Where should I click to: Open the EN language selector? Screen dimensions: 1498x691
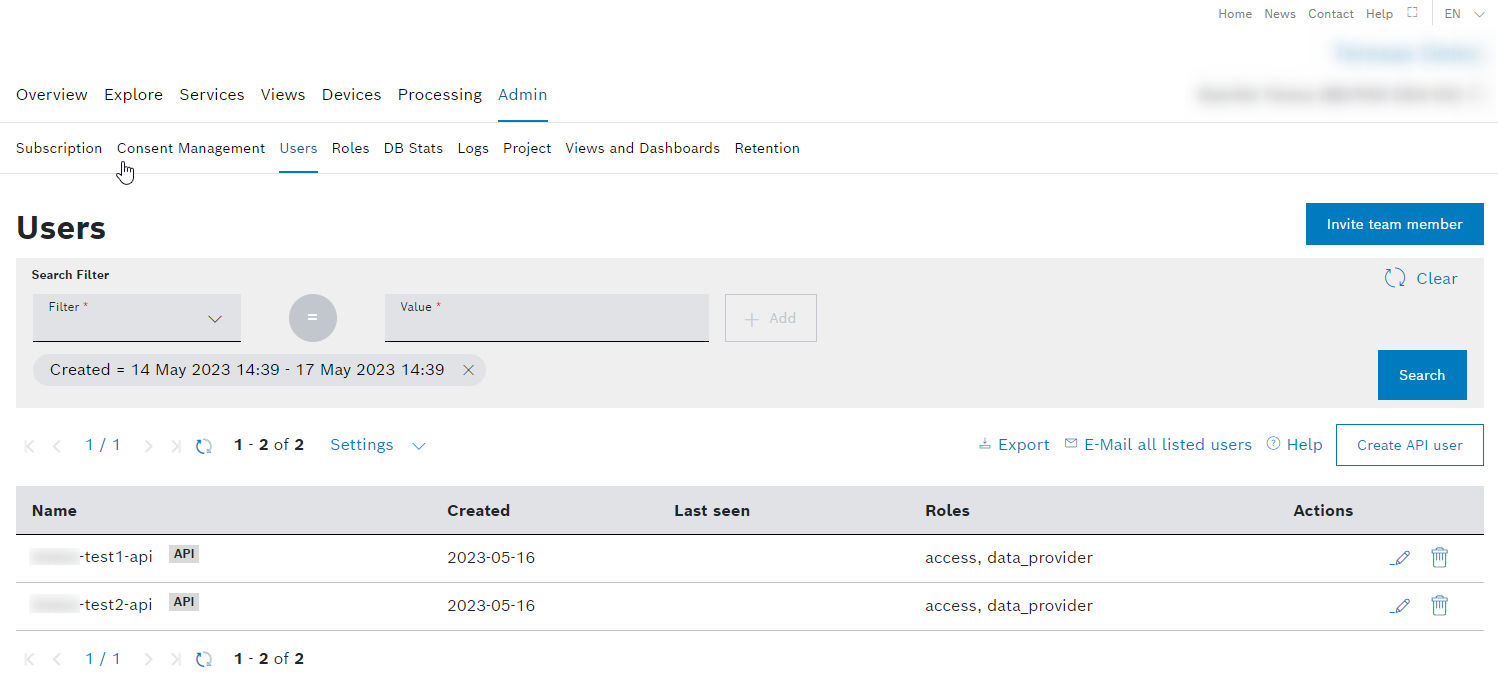(1464, 14)
